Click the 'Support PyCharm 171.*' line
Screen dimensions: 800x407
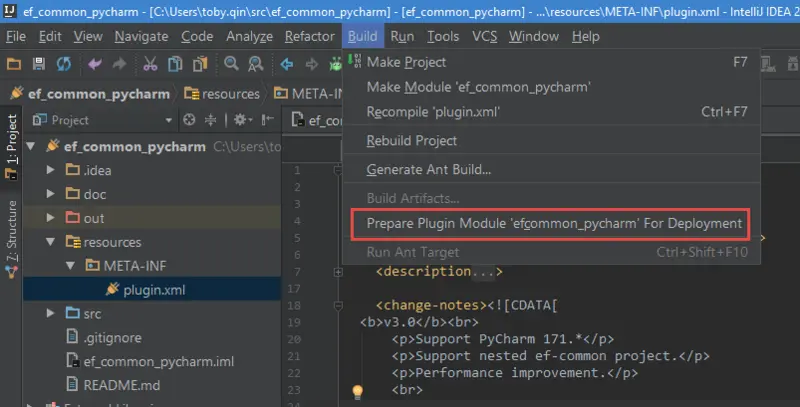point(503,339)
